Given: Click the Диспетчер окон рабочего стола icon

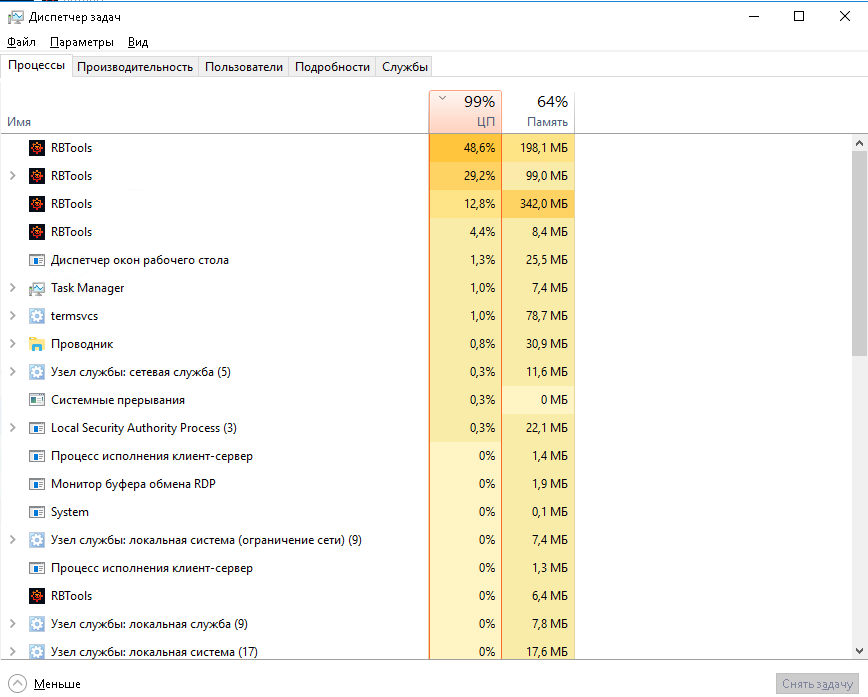Looking at the screenshot, I should click(x=37, y=260).
